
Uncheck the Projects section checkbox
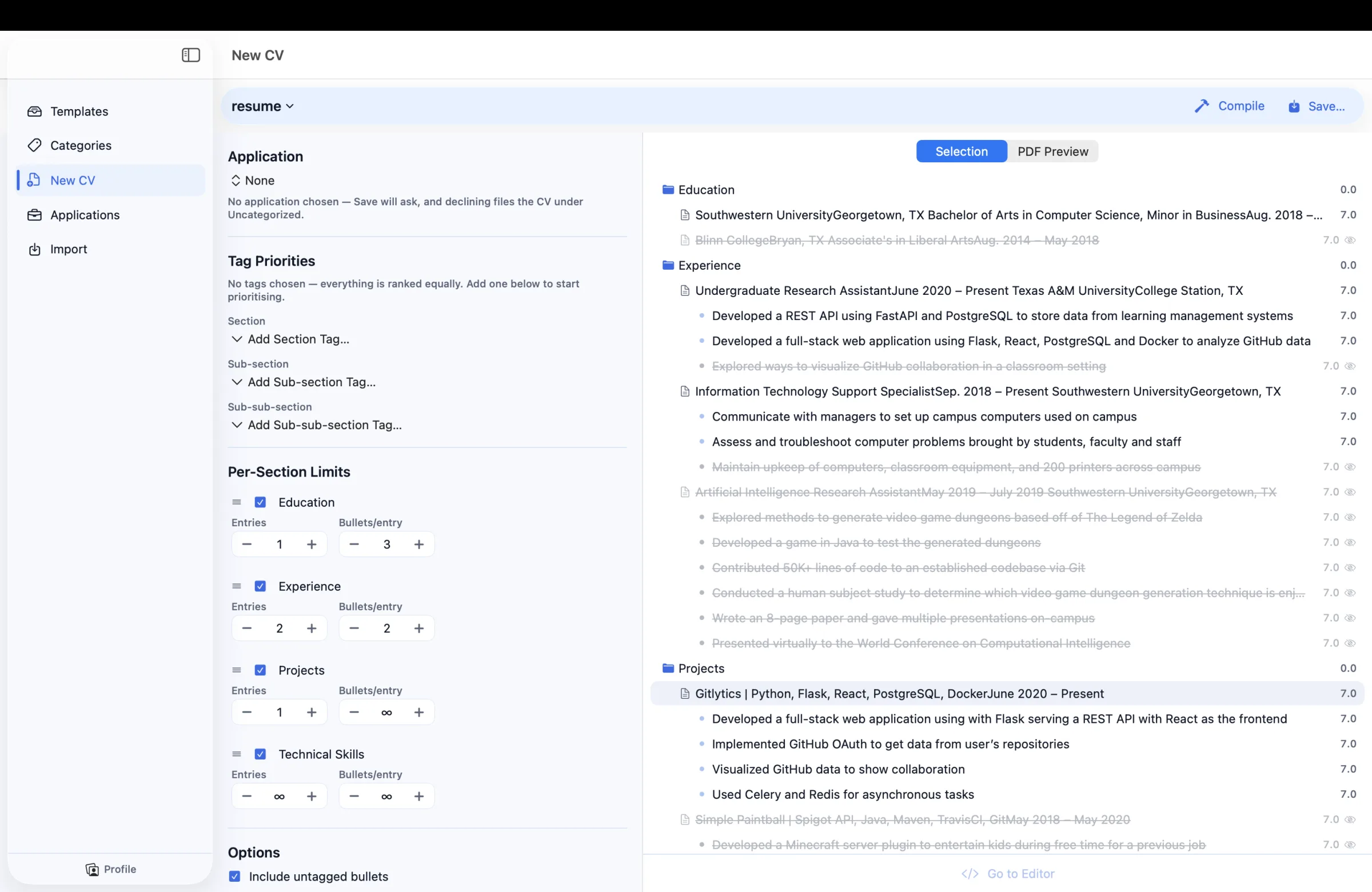[260, 670]
